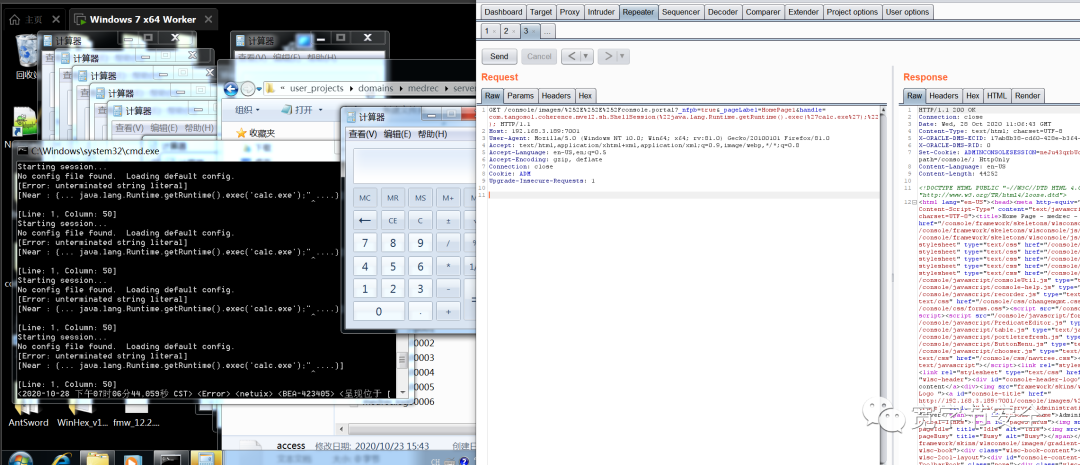Go to previous request history arrow
The width and height of the screenshot is (1080, 465).
(571, 56)
